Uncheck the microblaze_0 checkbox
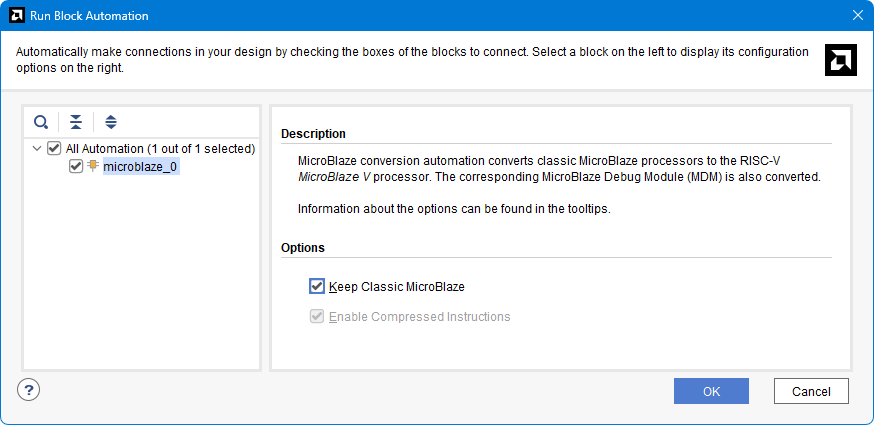This screenshot has height=425, width=874. point(76,166)
